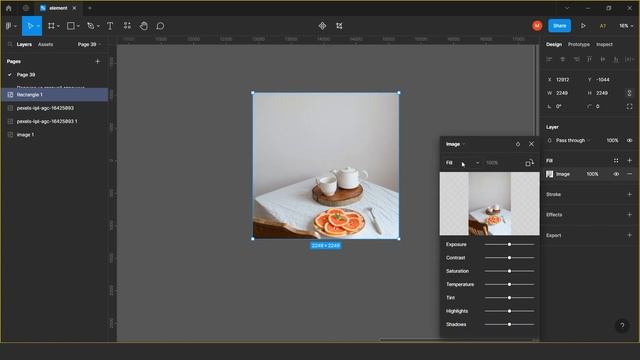The height and width of the screenshot is (360, 640).
Task: Open the shape tools dropdown arrow
Action: [78, 26]
